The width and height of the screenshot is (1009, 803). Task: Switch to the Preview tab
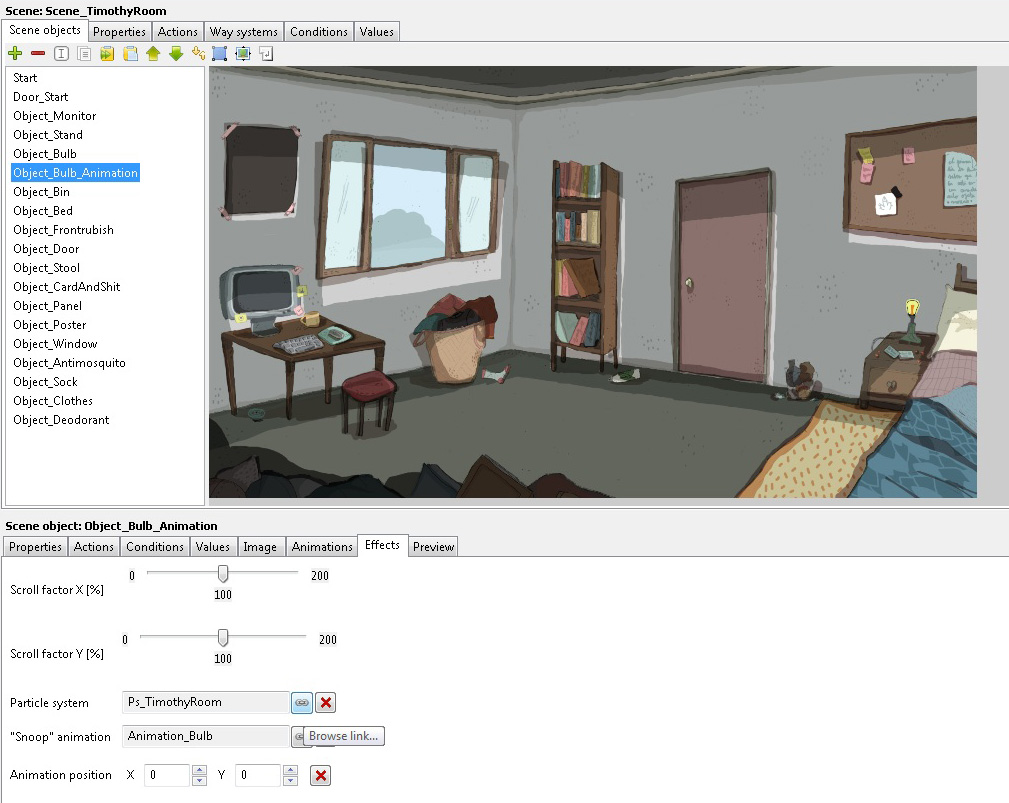tap(433, 546)
